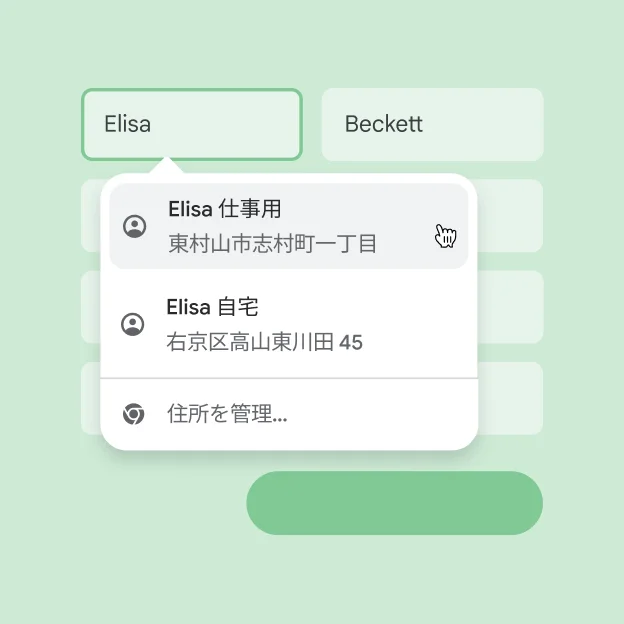The image size is (624, 624).
Task: Click left field edge beside Elisa 自宅
Action: (x=90, y=306)
